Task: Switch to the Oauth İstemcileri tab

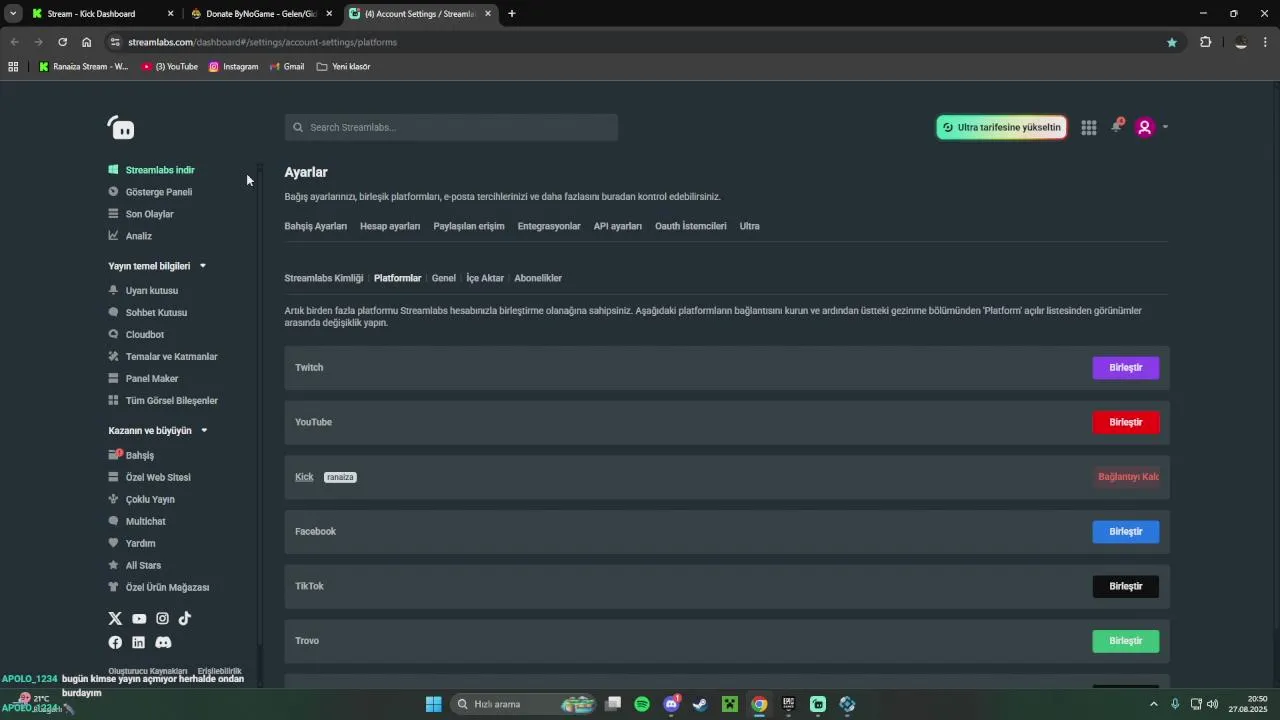Action: click(691, 226)
